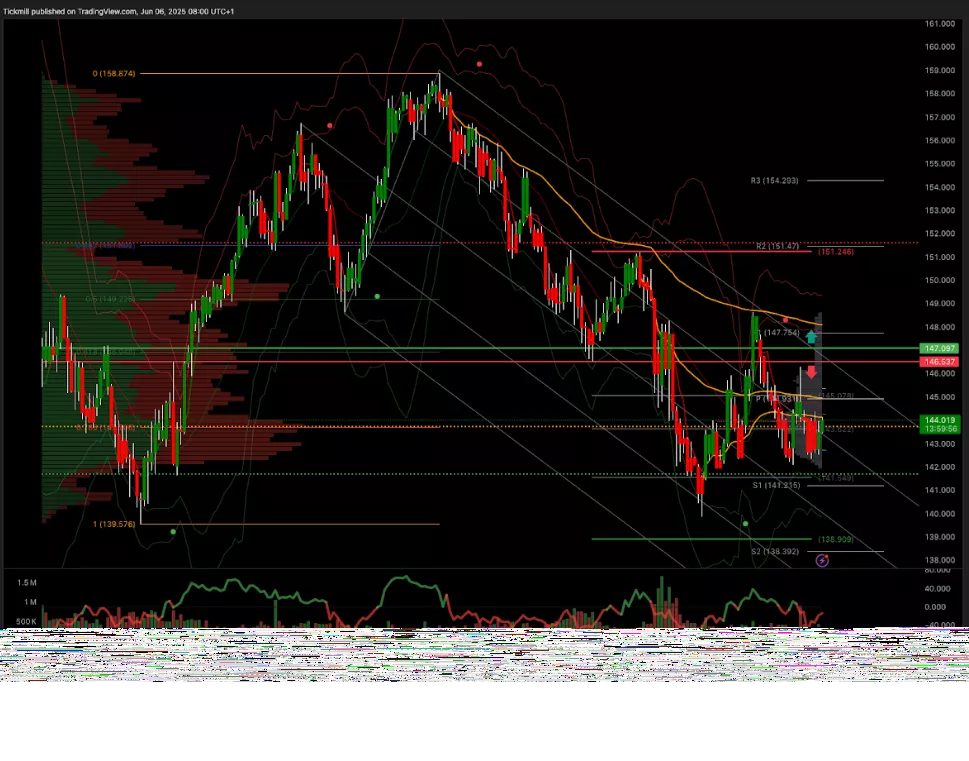Image resolution: width=969 pixels, height=761 pixels.
Task: Click the purple lightning bolt icon
Action: point(822,561)
